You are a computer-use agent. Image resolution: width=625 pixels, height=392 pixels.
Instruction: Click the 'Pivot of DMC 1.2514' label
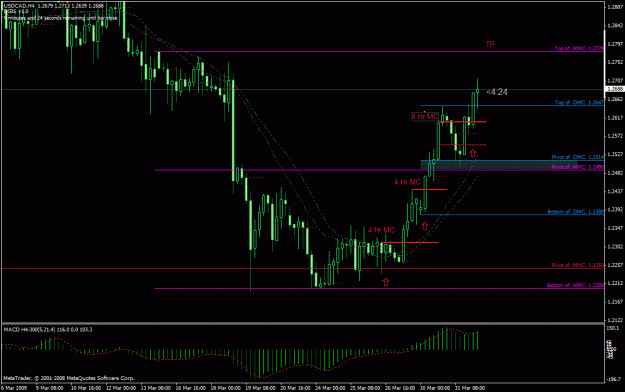pyautogui.click(x=578, y=157)
